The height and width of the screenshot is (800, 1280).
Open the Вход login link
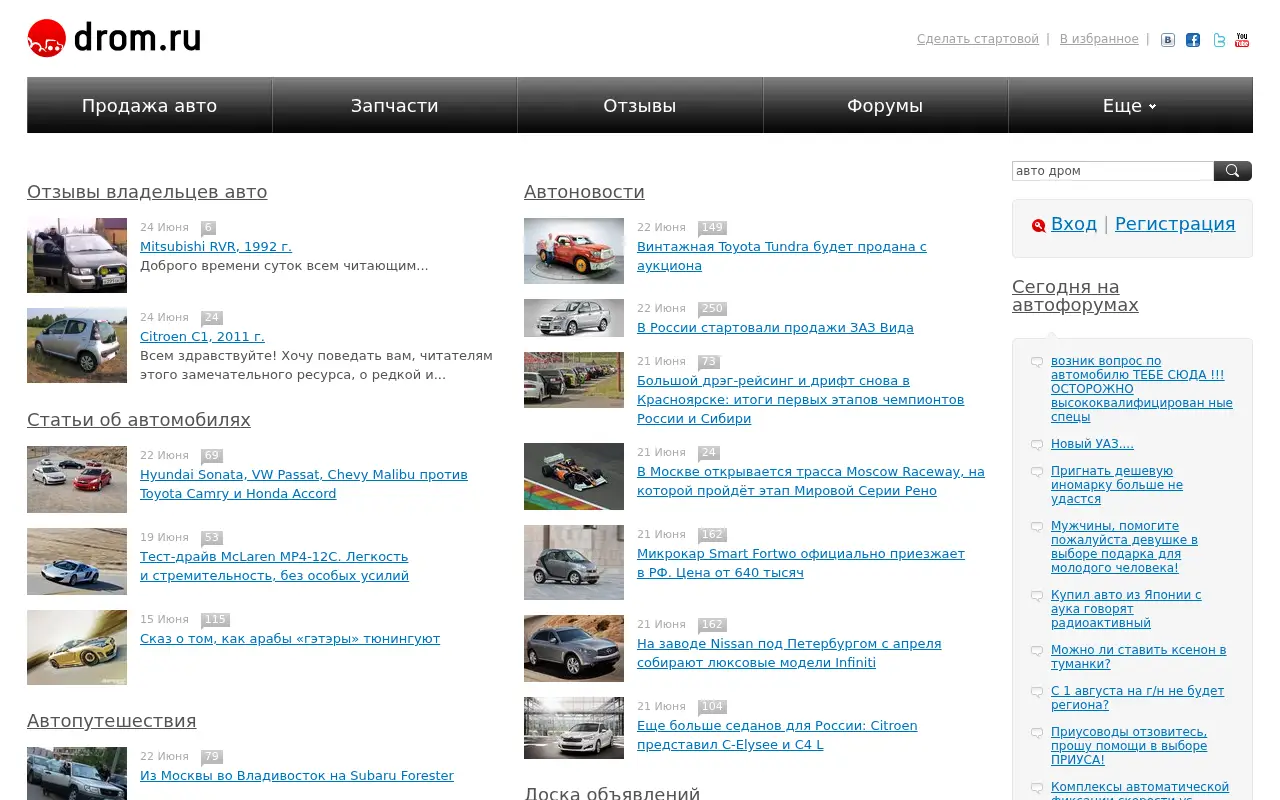(1074, 224)
